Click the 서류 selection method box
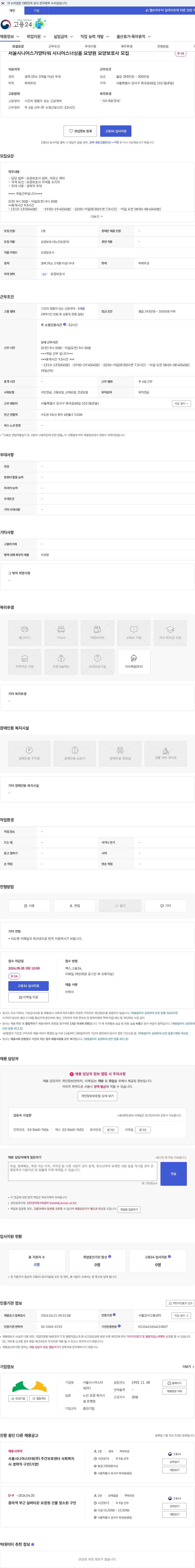195x1568 pixels. click(x=29, y=906)
